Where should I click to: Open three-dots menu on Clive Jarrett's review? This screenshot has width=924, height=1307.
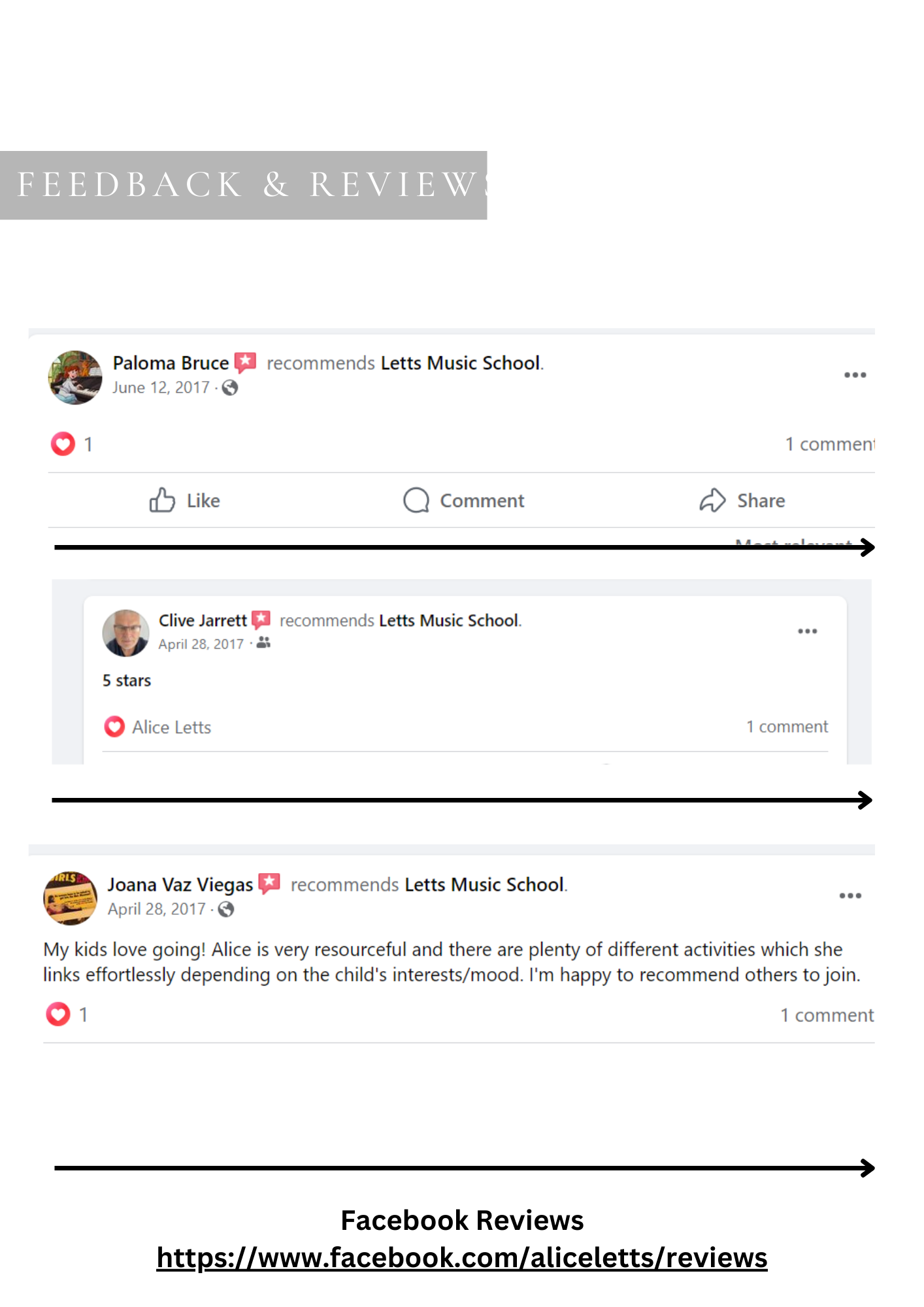808,631
